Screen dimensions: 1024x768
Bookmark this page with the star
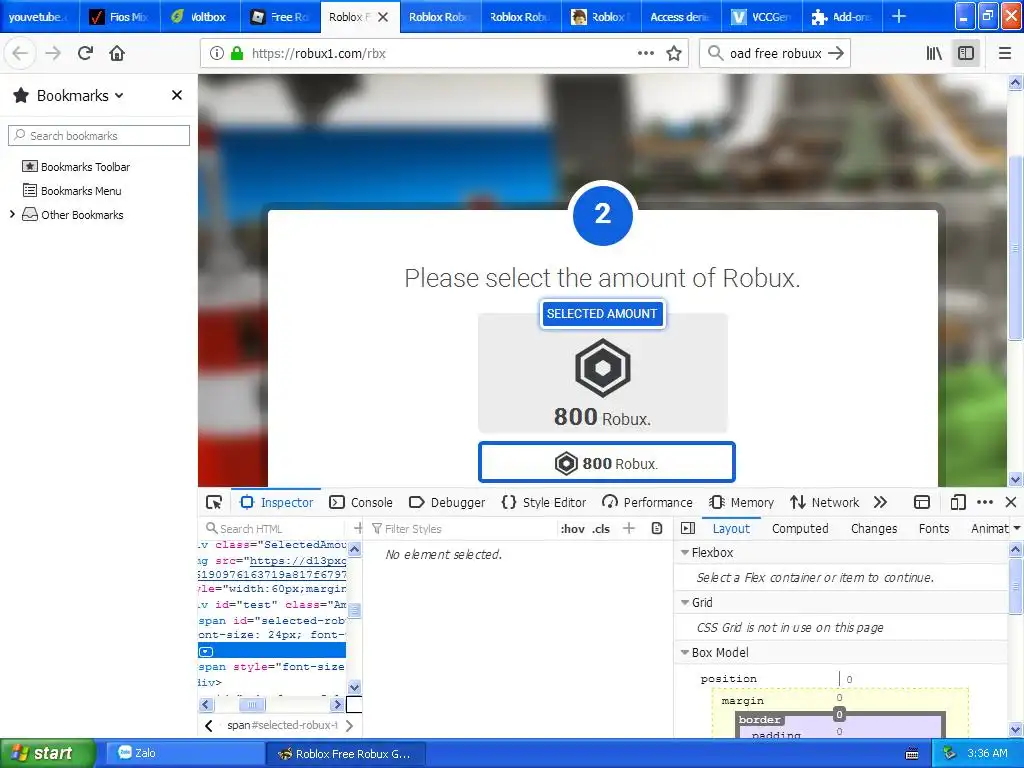[x=674, y=53]
